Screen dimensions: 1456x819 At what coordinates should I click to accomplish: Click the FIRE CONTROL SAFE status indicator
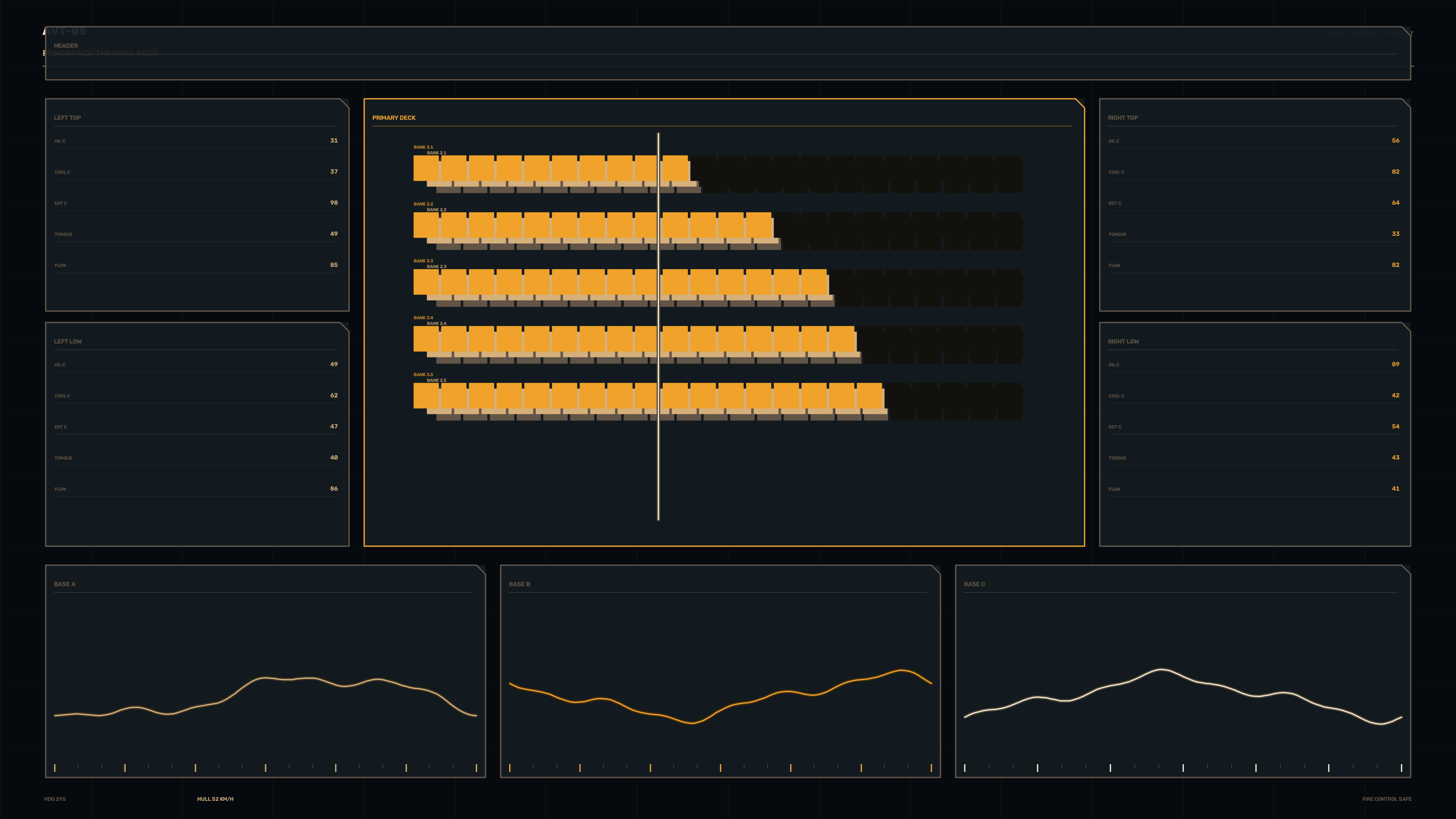pos(1387,799)
